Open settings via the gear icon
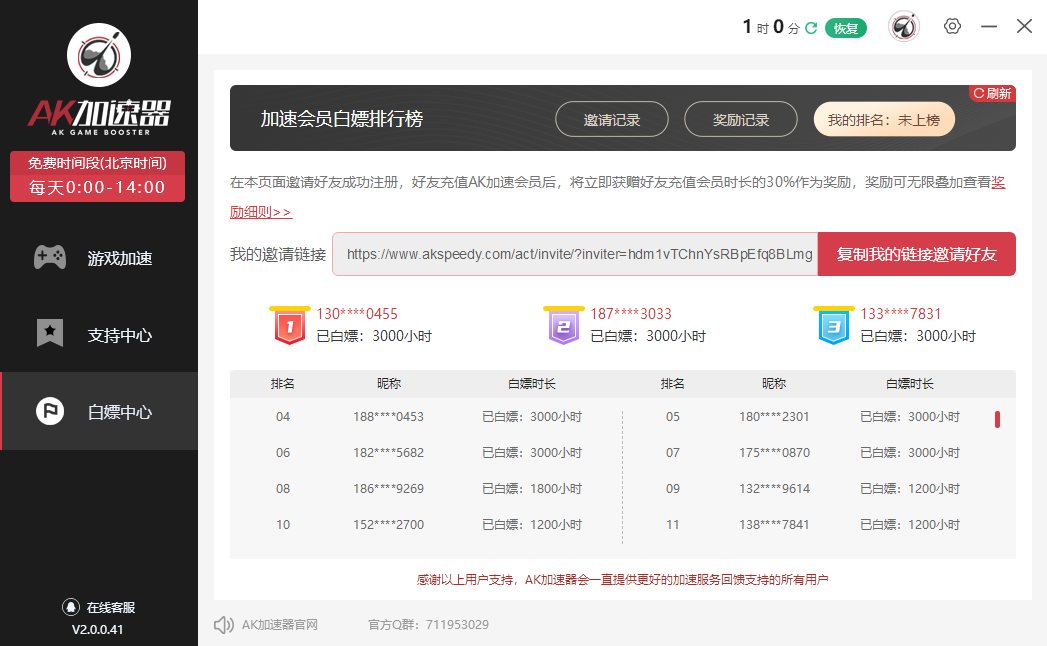Screen dimensions: 1047x646 pos(952,27)
